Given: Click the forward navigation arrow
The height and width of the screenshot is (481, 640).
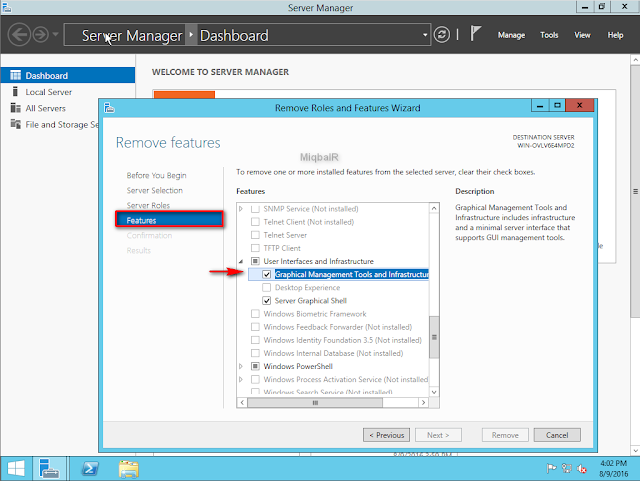Looking at the screenshot, I should [x=41, y=35].
